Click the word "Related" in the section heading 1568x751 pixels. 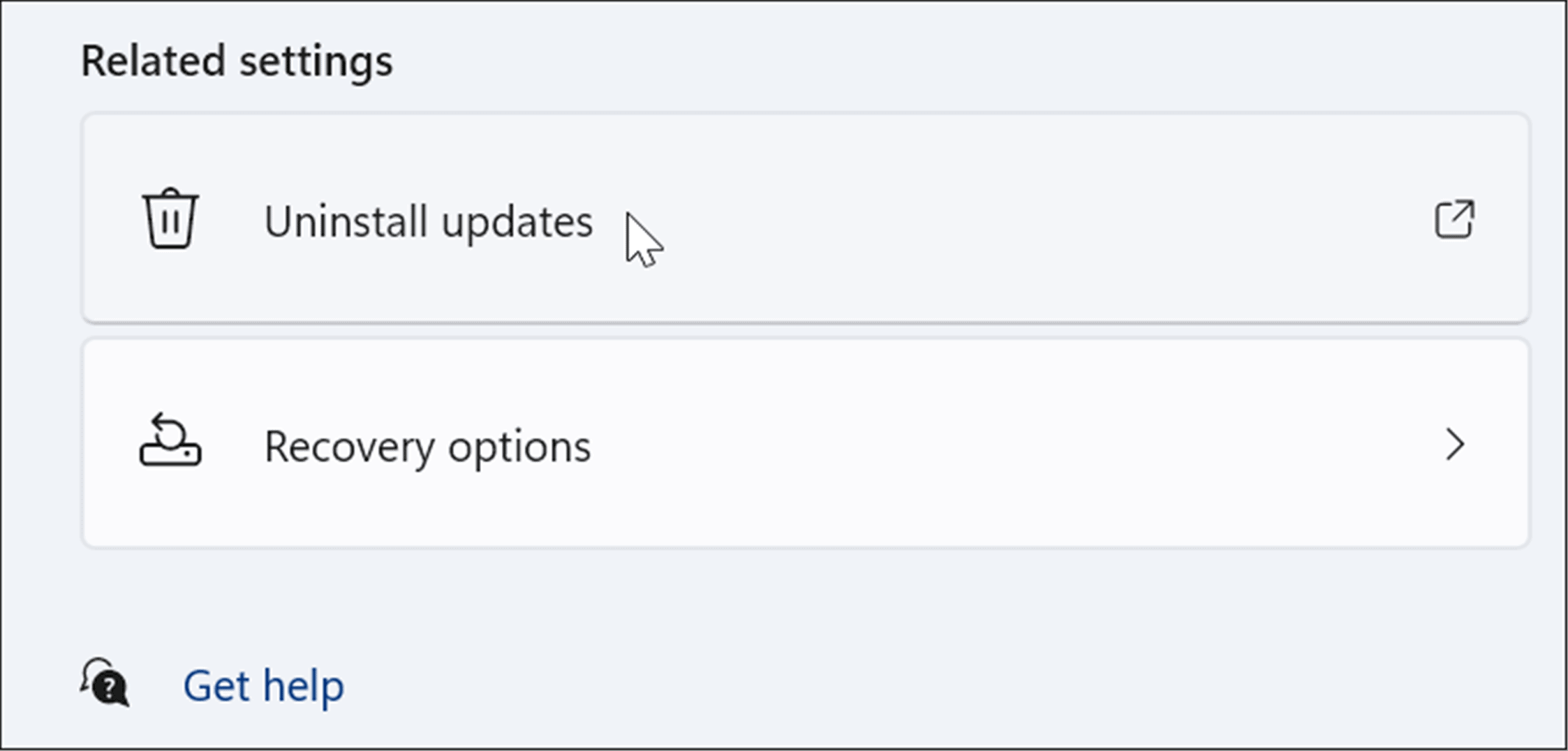pos(154,61)
